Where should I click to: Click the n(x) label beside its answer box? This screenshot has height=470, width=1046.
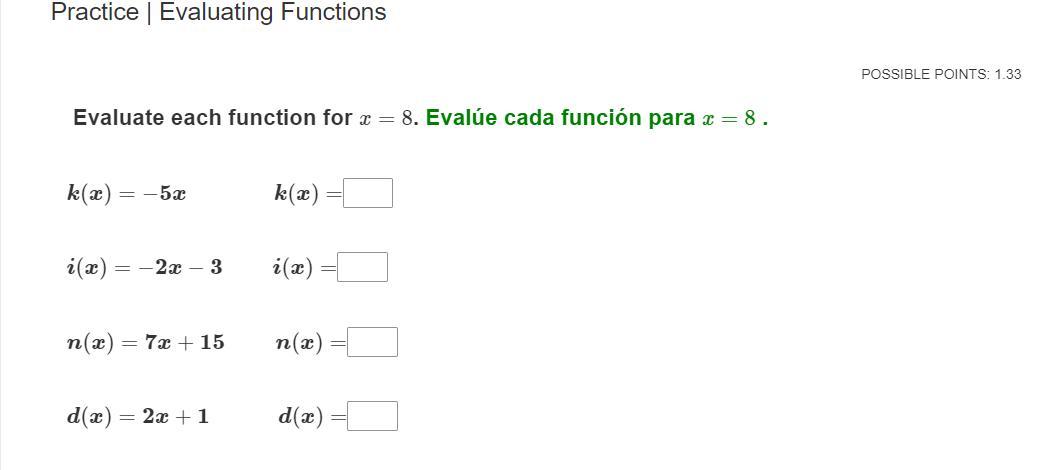[299, 342]
